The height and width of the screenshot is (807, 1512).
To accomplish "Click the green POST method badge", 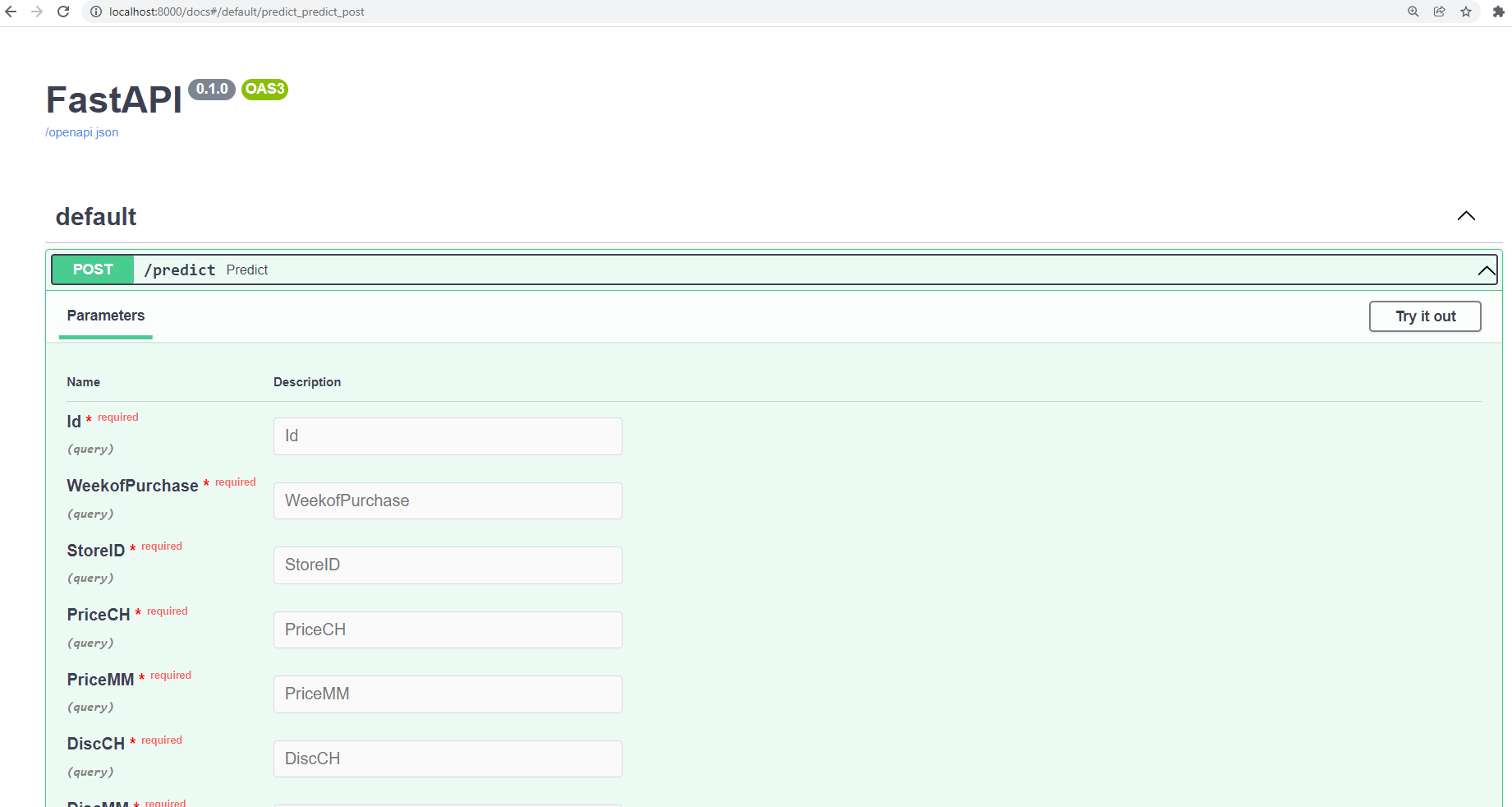I will click(93, 270).
